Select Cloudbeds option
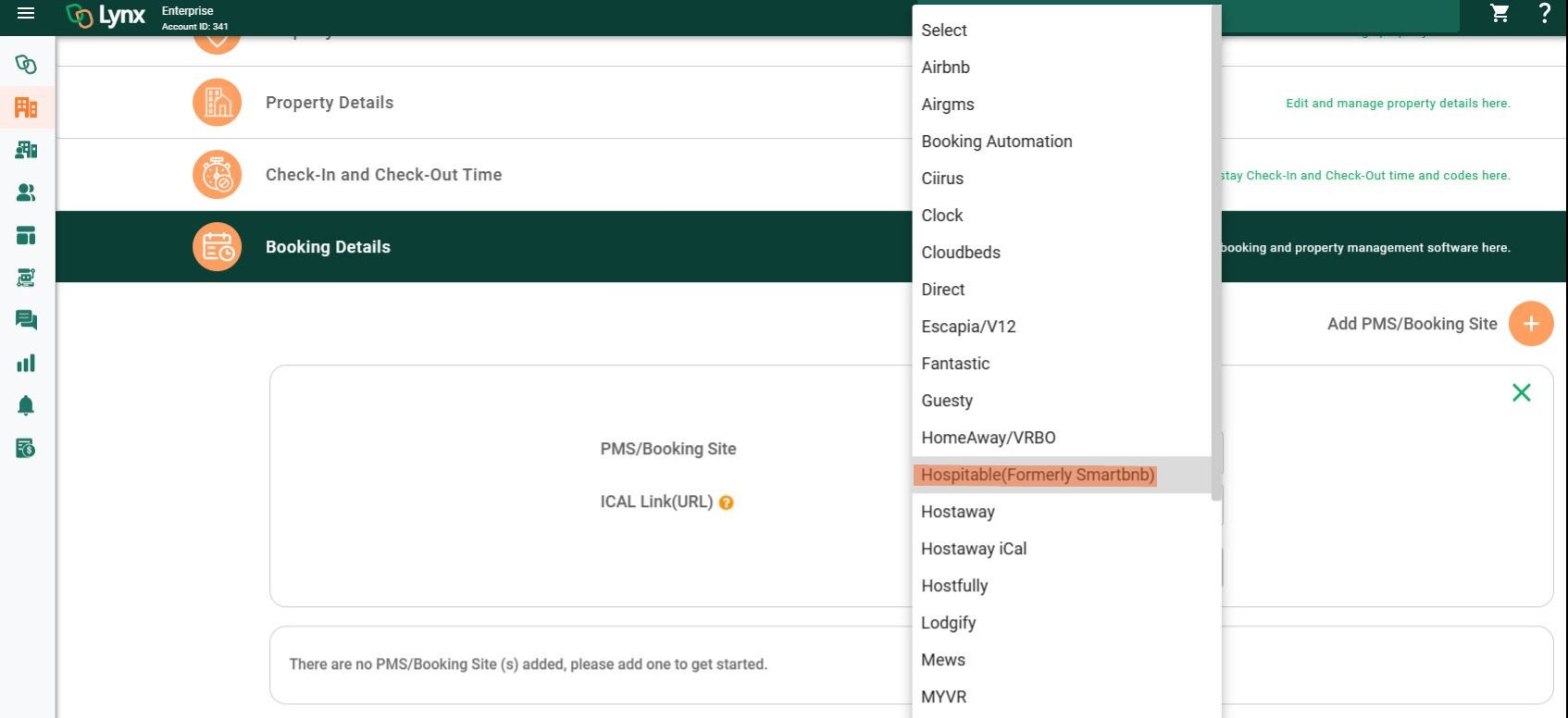The width and height of the screenshot is (1568, 718). click(x=1062, y=253)
